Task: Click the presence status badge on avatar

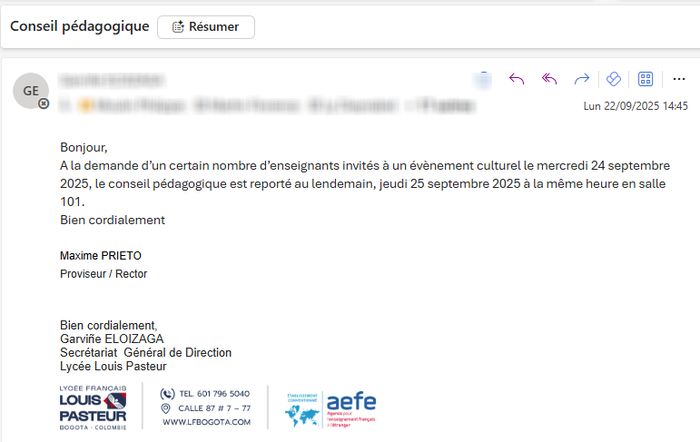Action: tap(44, 102)
